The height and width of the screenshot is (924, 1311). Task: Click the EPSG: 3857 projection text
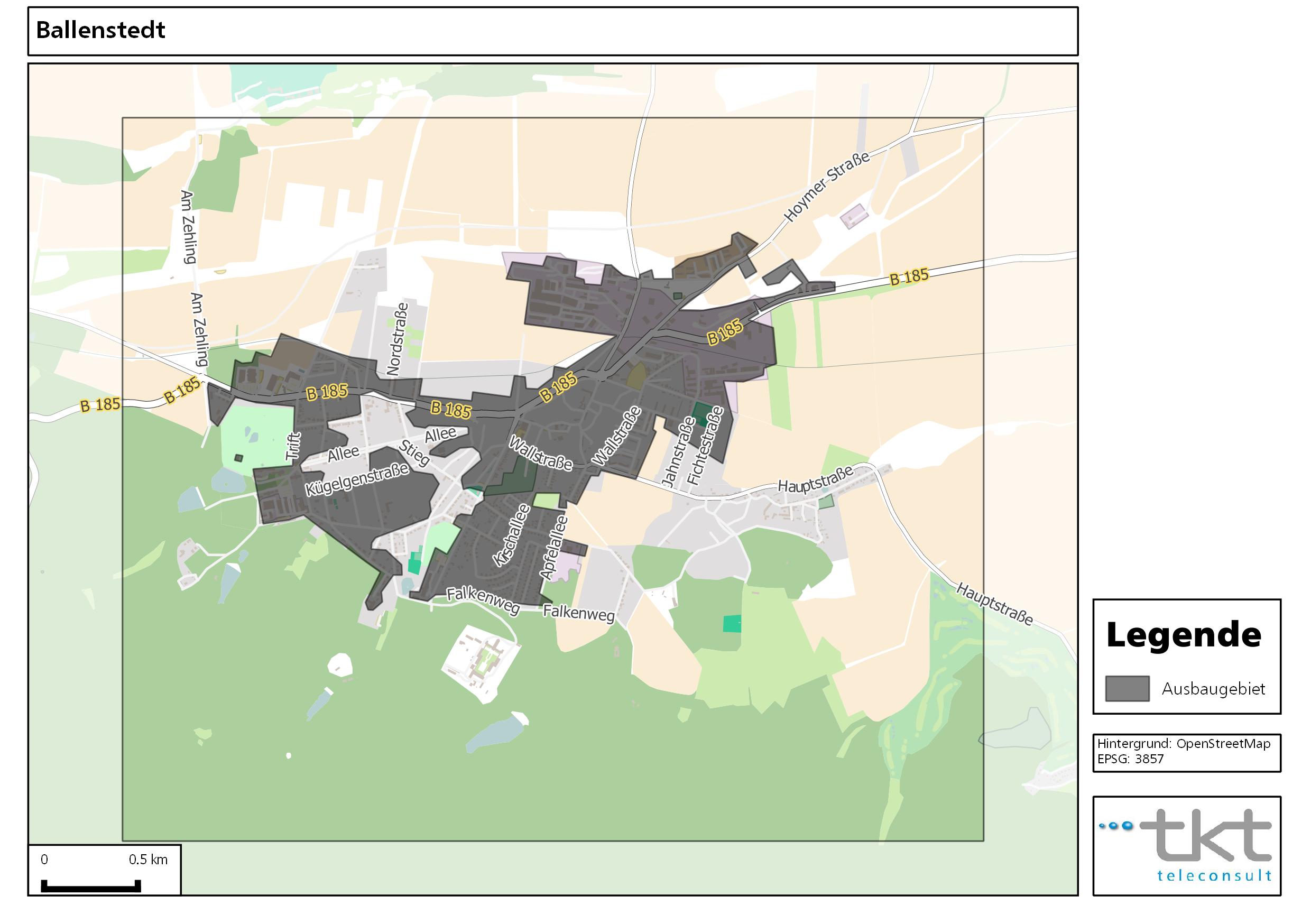point(1130,759)
